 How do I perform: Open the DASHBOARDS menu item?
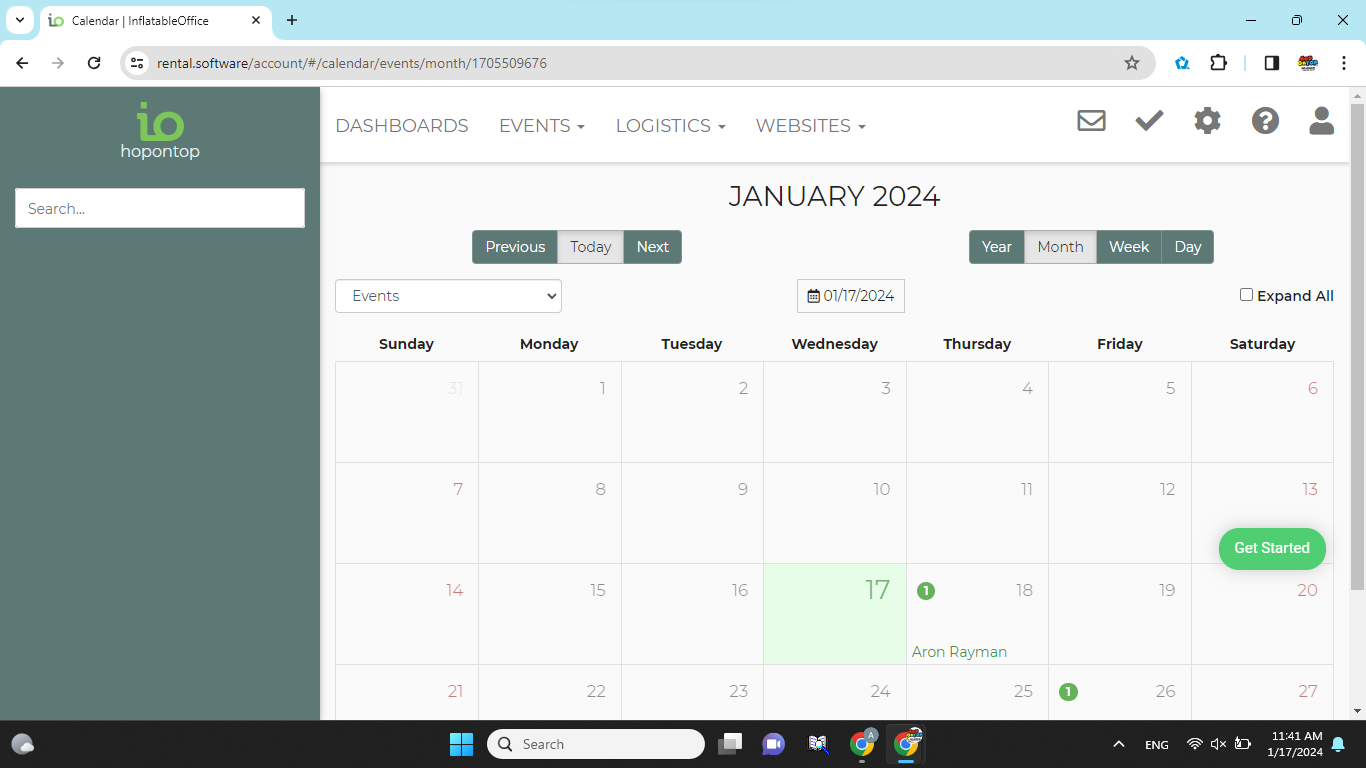[x=402, y=126]
